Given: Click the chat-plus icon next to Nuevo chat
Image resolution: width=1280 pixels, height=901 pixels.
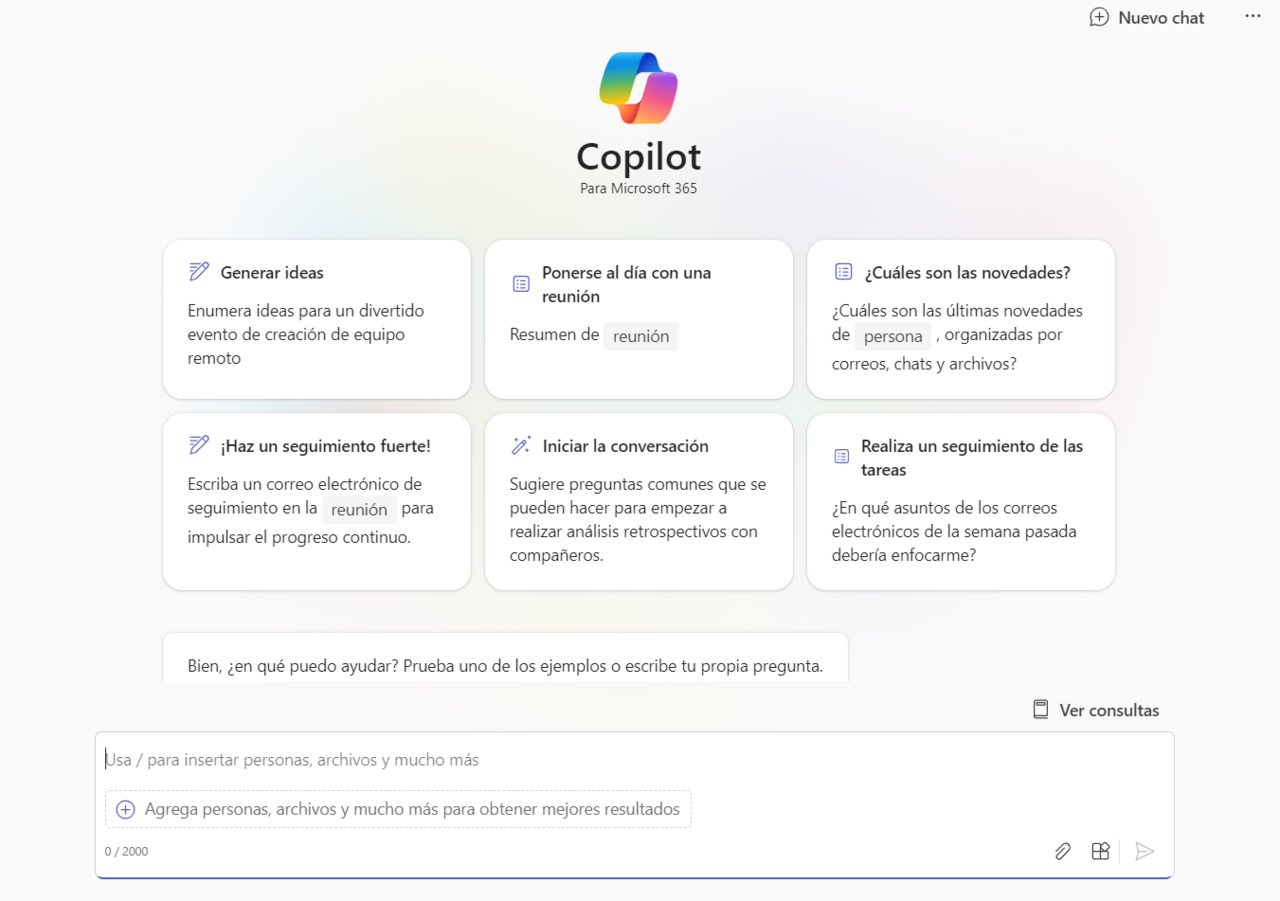Looking at the screenshot, I should [x=1099, y=17].
